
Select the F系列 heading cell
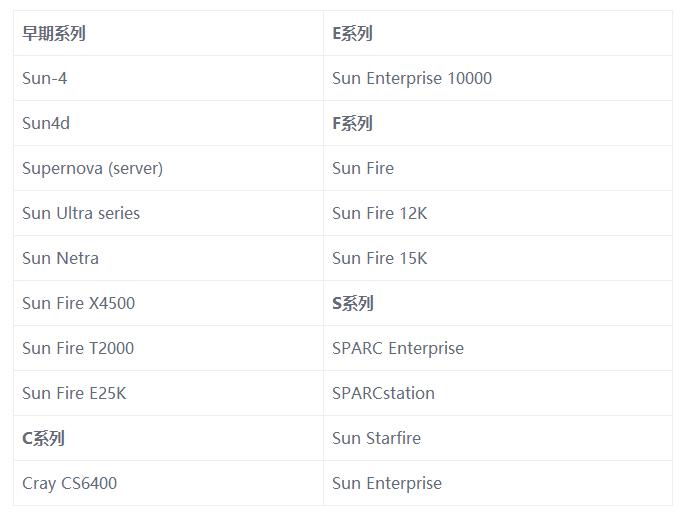click(x=352, y=123)
